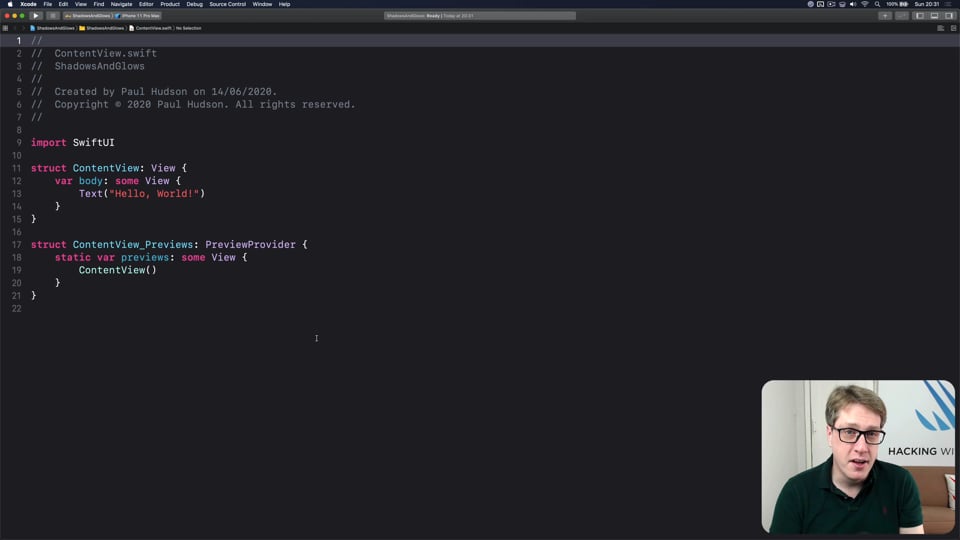
Task: Open the Editor menu
Action: click(x=146, y=4)
